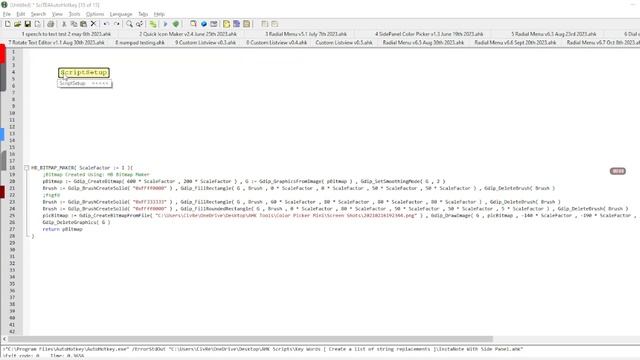The height and width of the screenshot is (360, 640).
Task: Open the File menu
Action: pyautogui.click(x=7, y=14)
